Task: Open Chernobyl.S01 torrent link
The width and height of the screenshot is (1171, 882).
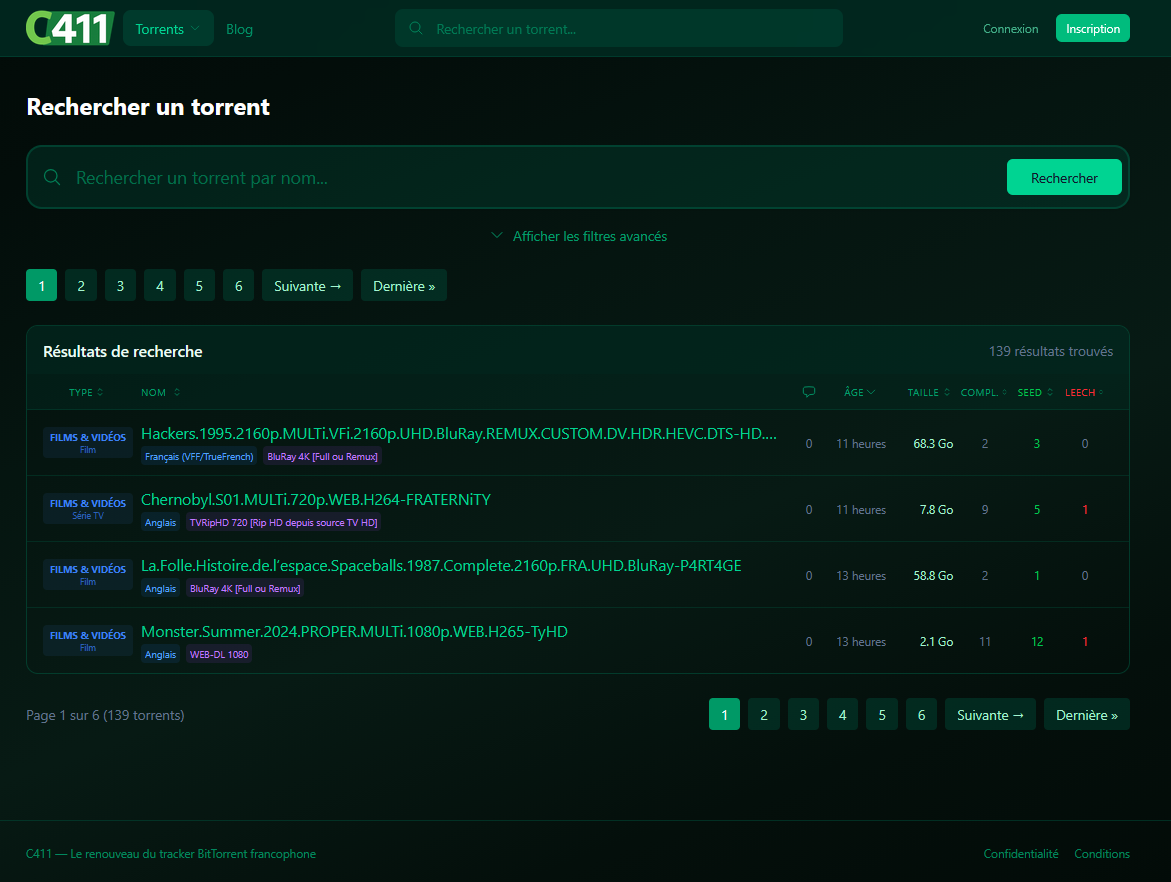Action: pos(316,499)
